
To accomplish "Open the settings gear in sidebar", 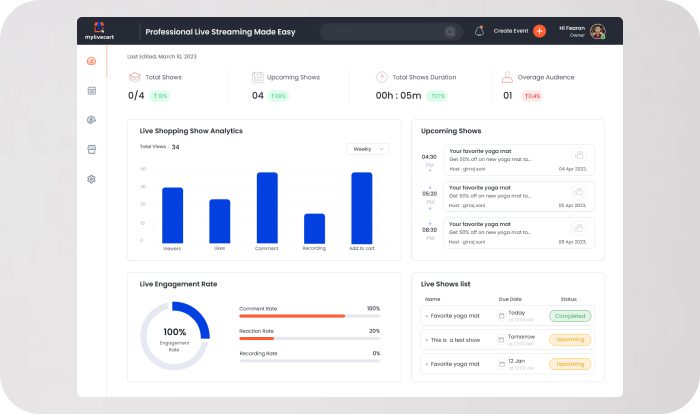I will tap(91, 179).
